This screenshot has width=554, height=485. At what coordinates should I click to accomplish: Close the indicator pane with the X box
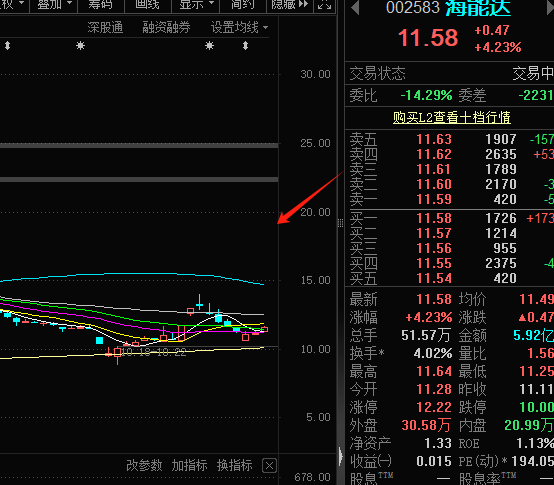pos(269,466)
